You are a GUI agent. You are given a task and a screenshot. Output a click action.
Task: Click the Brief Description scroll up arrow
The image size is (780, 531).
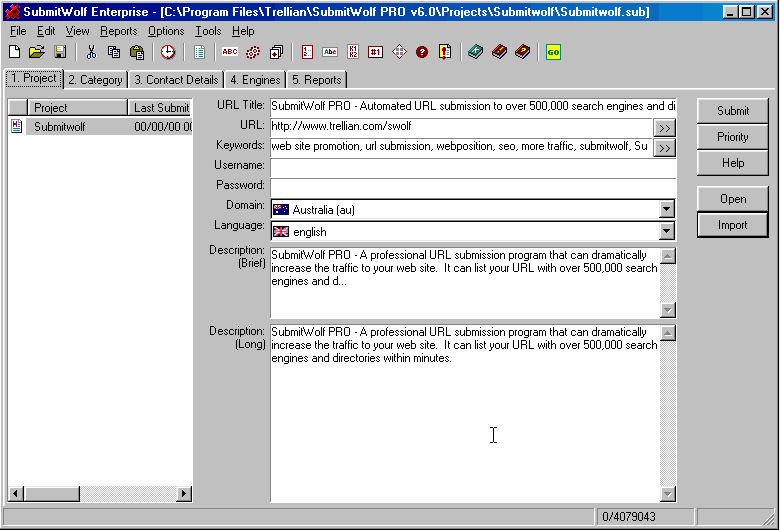[668, 256]
